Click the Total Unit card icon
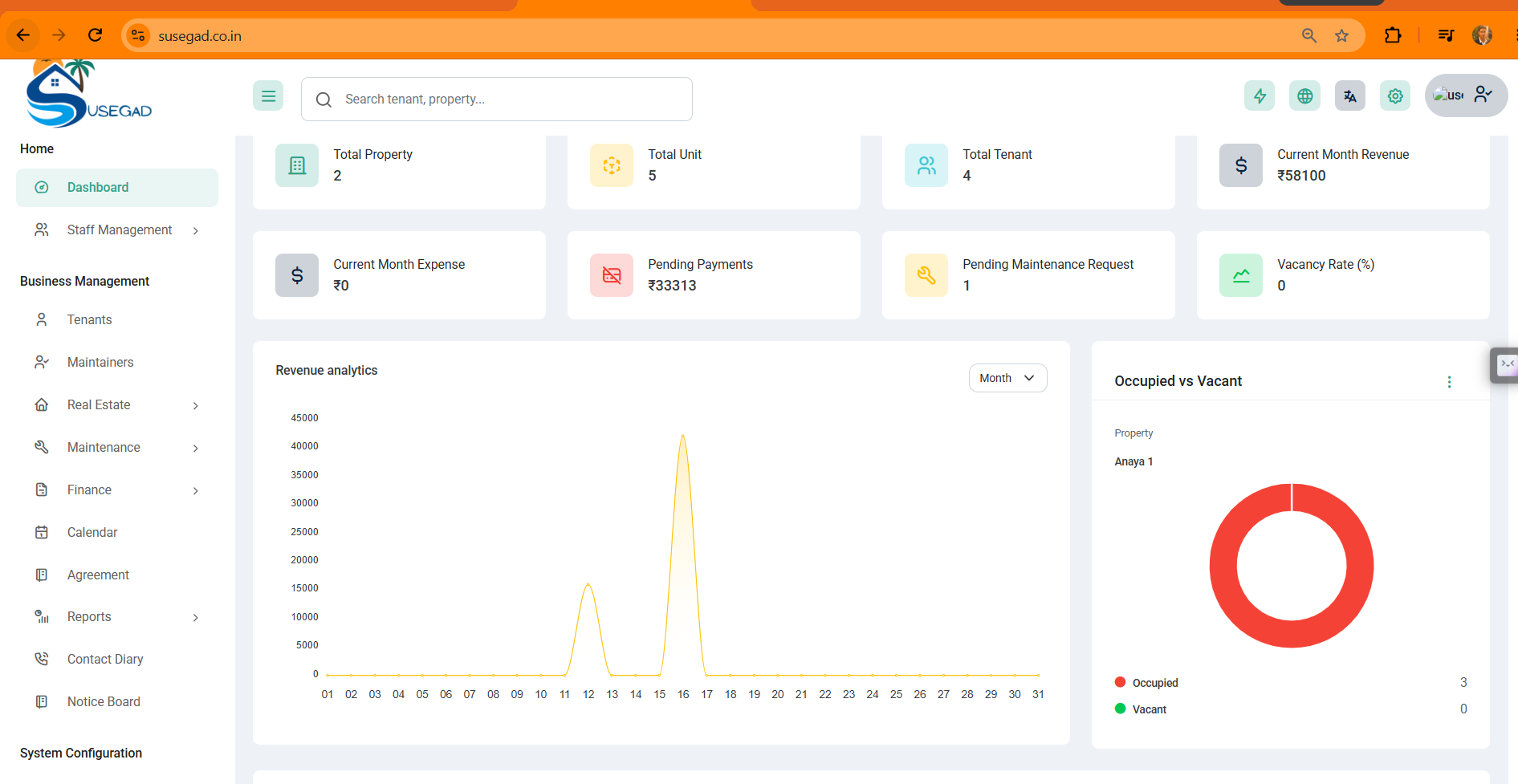 612,165
